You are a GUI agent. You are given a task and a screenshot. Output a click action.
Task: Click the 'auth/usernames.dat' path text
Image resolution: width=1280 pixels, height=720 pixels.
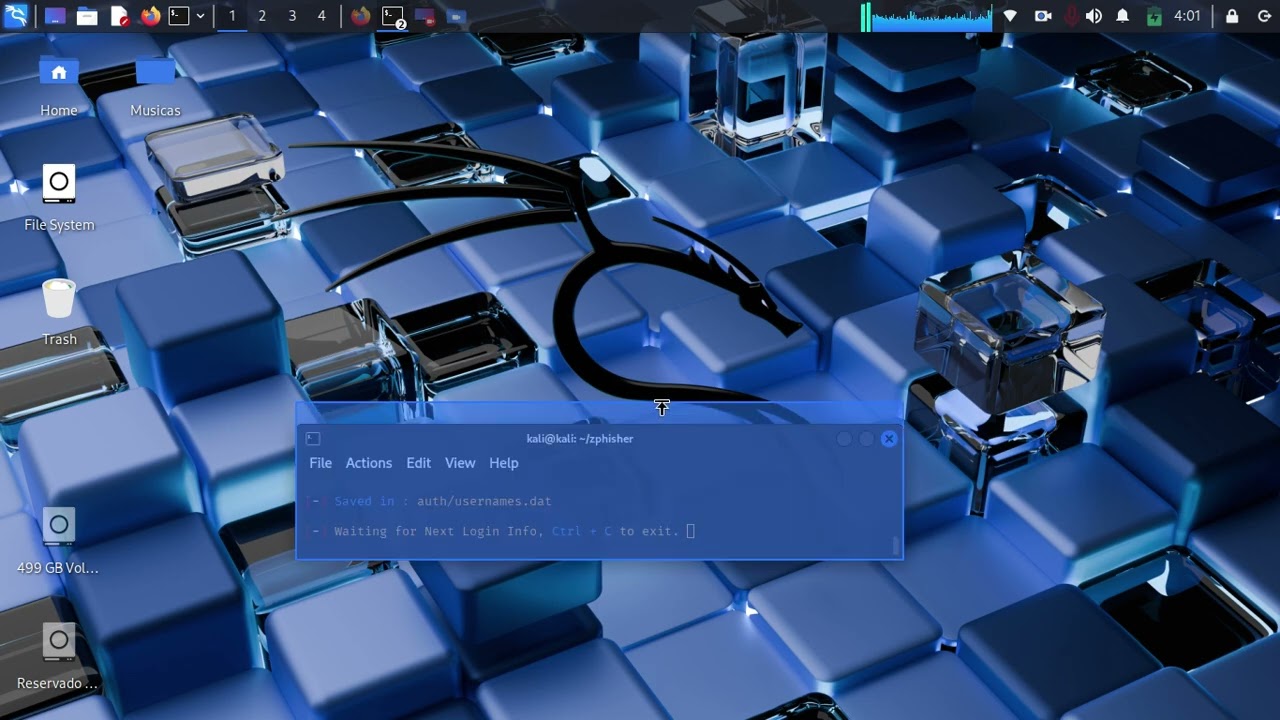point(484,501)
